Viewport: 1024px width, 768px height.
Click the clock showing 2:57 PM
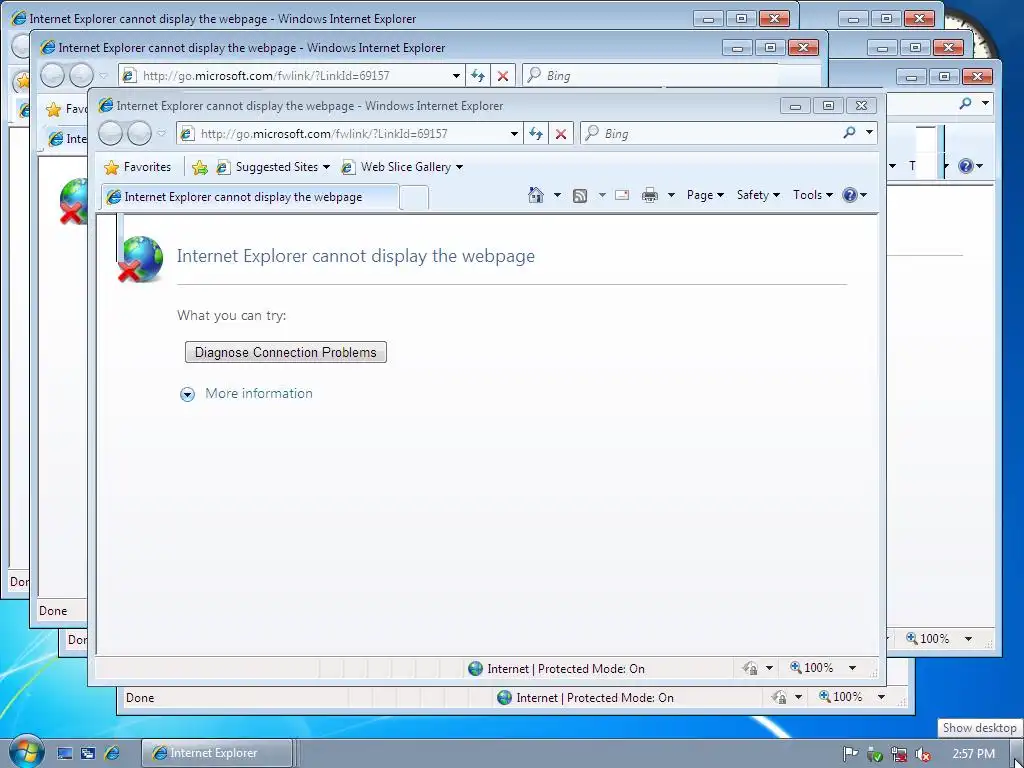point(973,754)
